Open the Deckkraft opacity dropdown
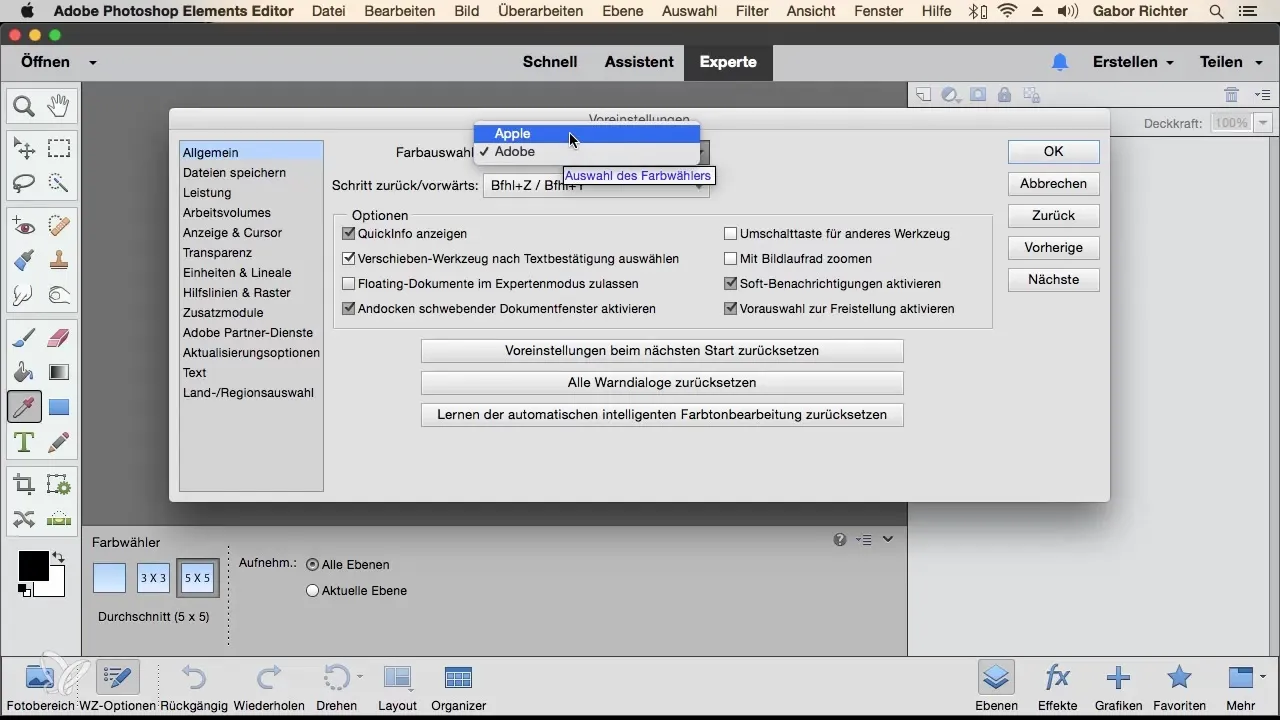Screen dimensions: 1280x720 point(1263,124)
